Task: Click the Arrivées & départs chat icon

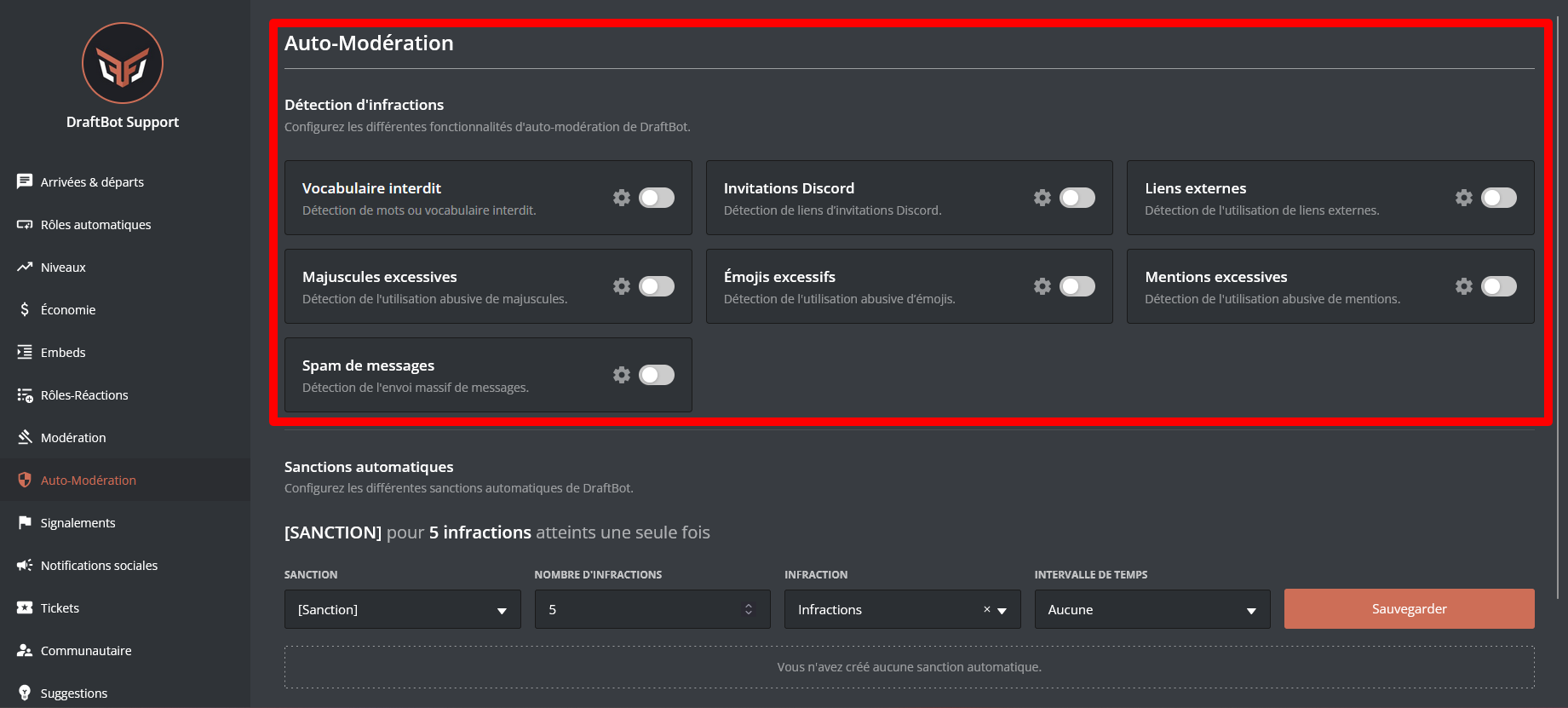Action: (x=25, y=181)
